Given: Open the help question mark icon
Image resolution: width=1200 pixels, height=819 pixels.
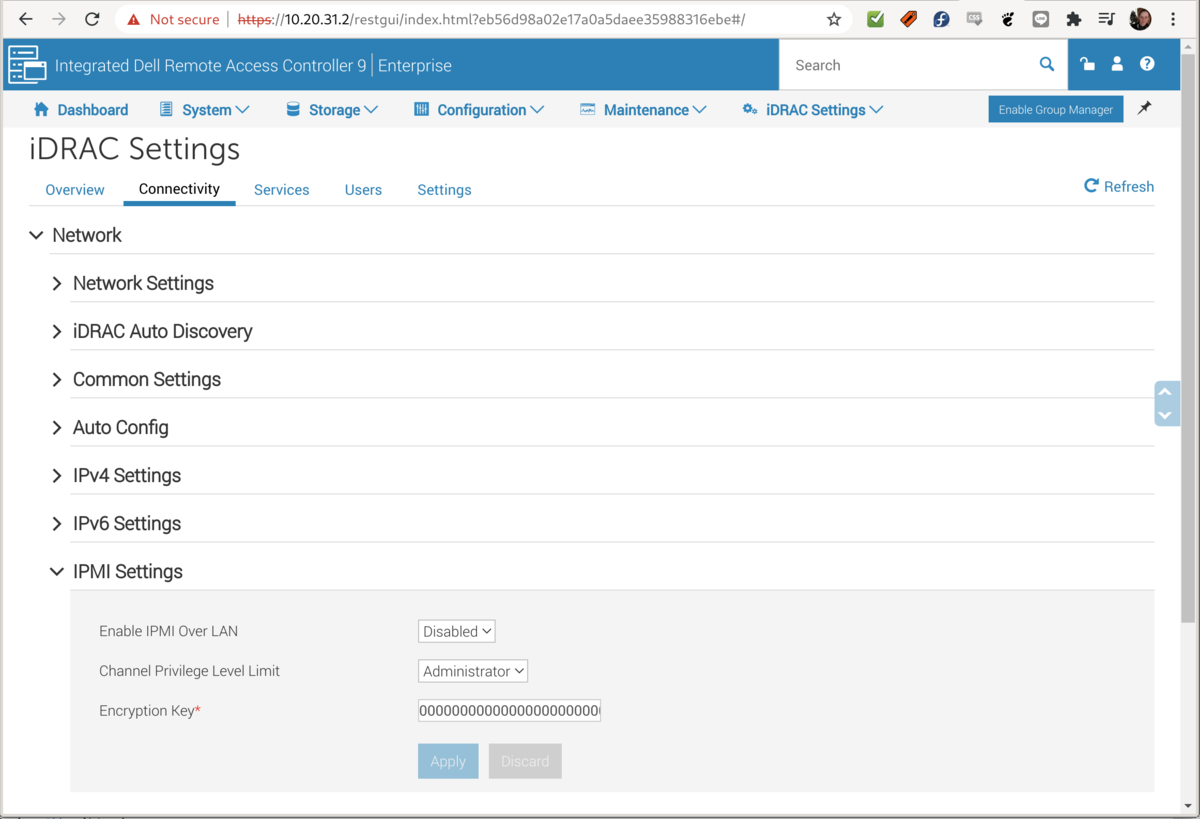Looking at the screenshot, I should click(x=1147, y=65).
